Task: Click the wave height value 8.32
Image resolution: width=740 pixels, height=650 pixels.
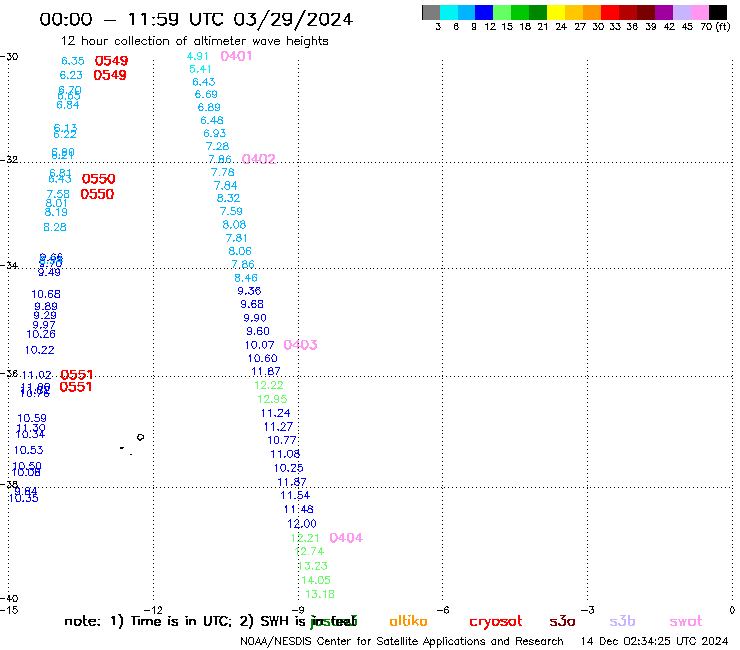Action: click(228, 198)
